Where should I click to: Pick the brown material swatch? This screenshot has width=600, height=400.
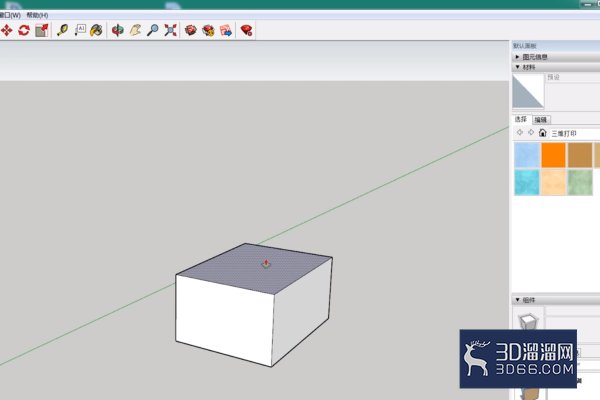[580, 155]
